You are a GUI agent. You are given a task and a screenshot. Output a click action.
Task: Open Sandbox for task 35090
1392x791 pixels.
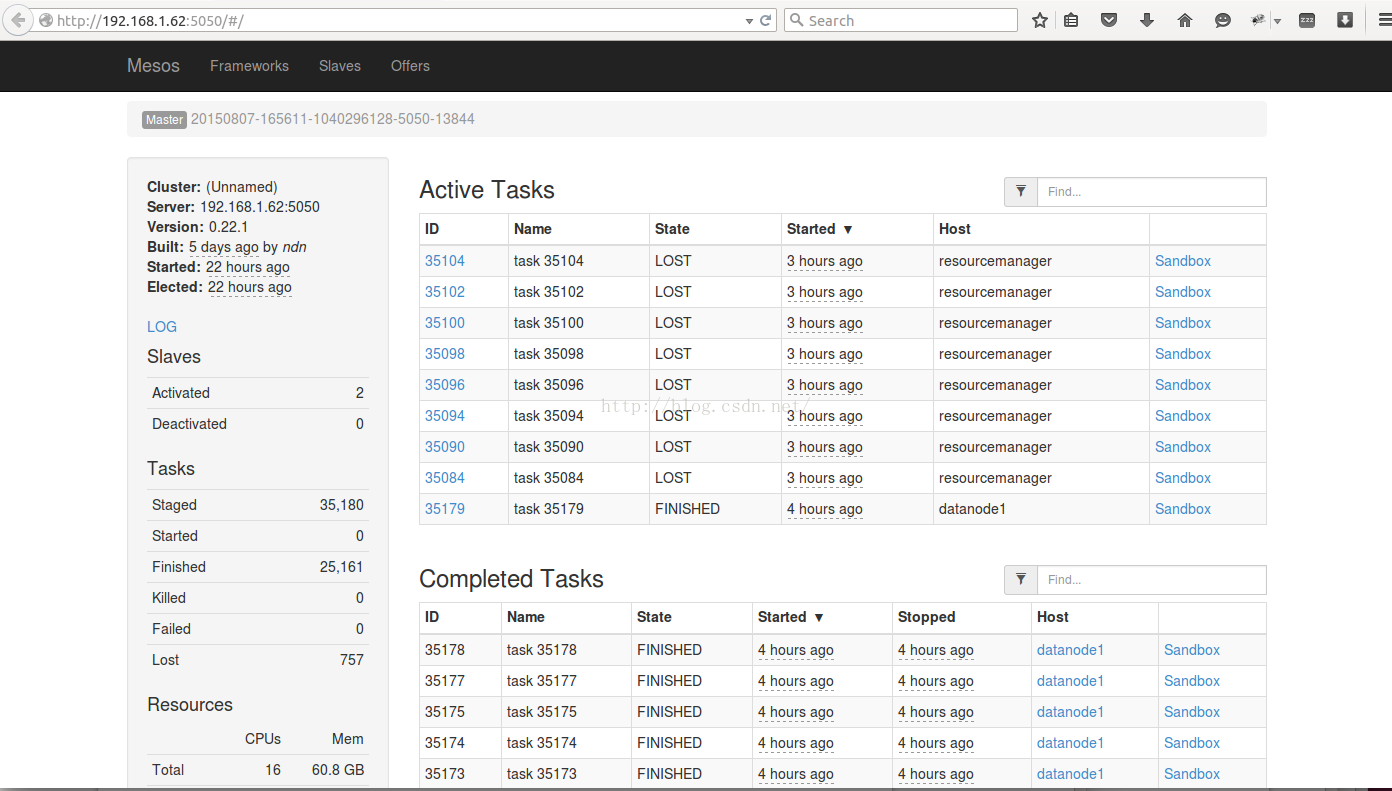click(1183, 447)
